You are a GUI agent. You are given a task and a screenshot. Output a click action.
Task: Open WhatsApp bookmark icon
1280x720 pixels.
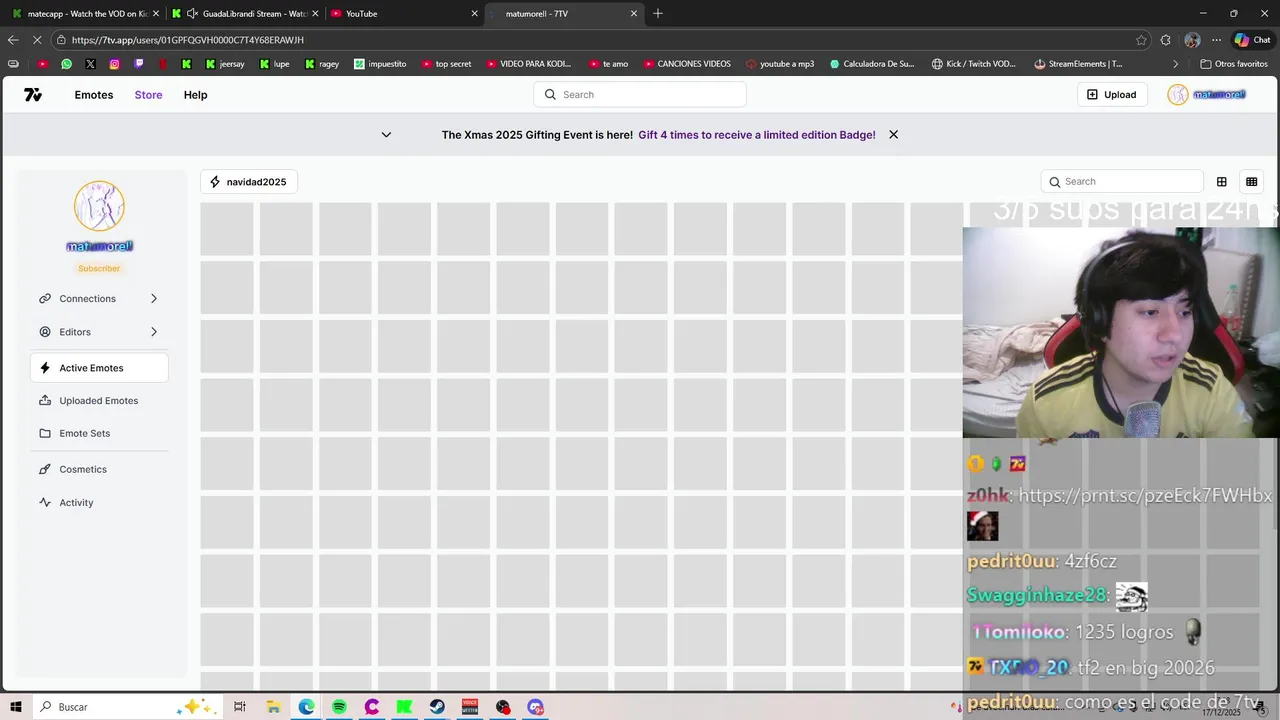(x=66, y=64)
